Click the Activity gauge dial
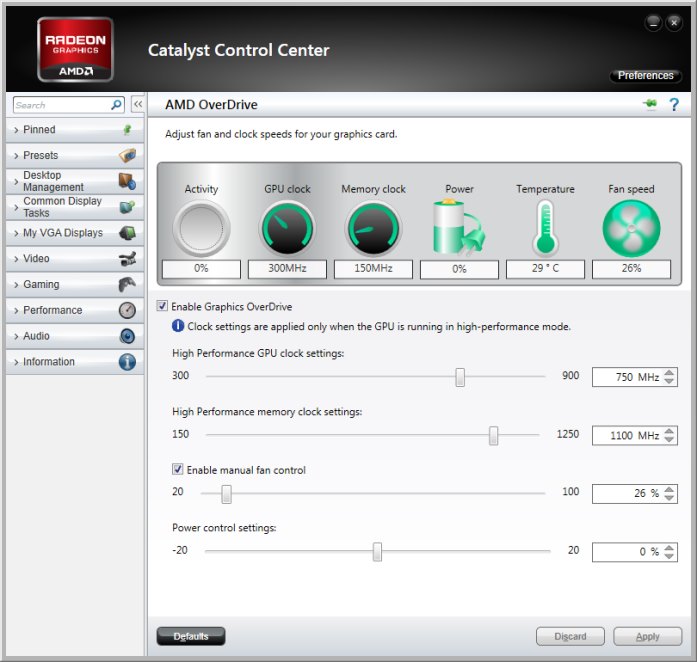Viewport: 697px width, 662px height. pyautogui.click(x=201, y=228)
